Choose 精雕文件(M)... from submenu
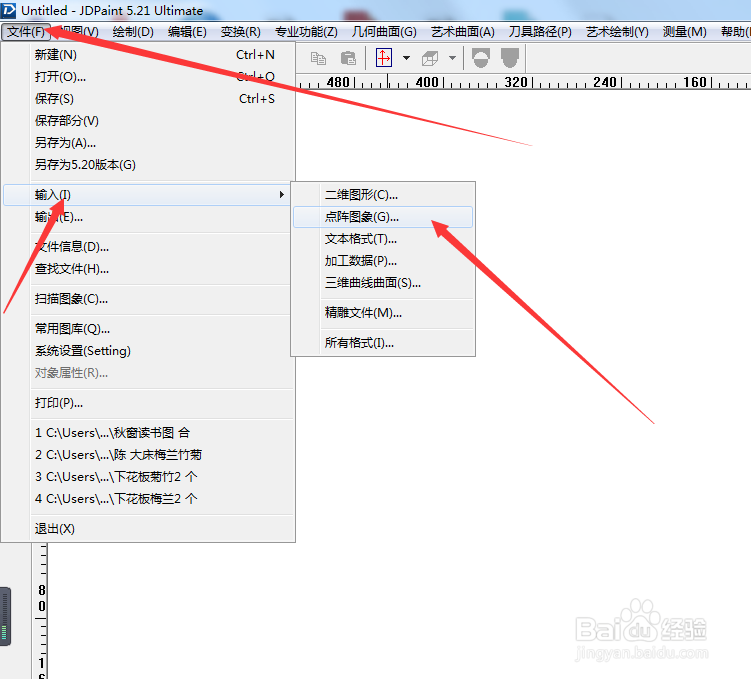The image size is (751, 679). (x=383, y=313)
